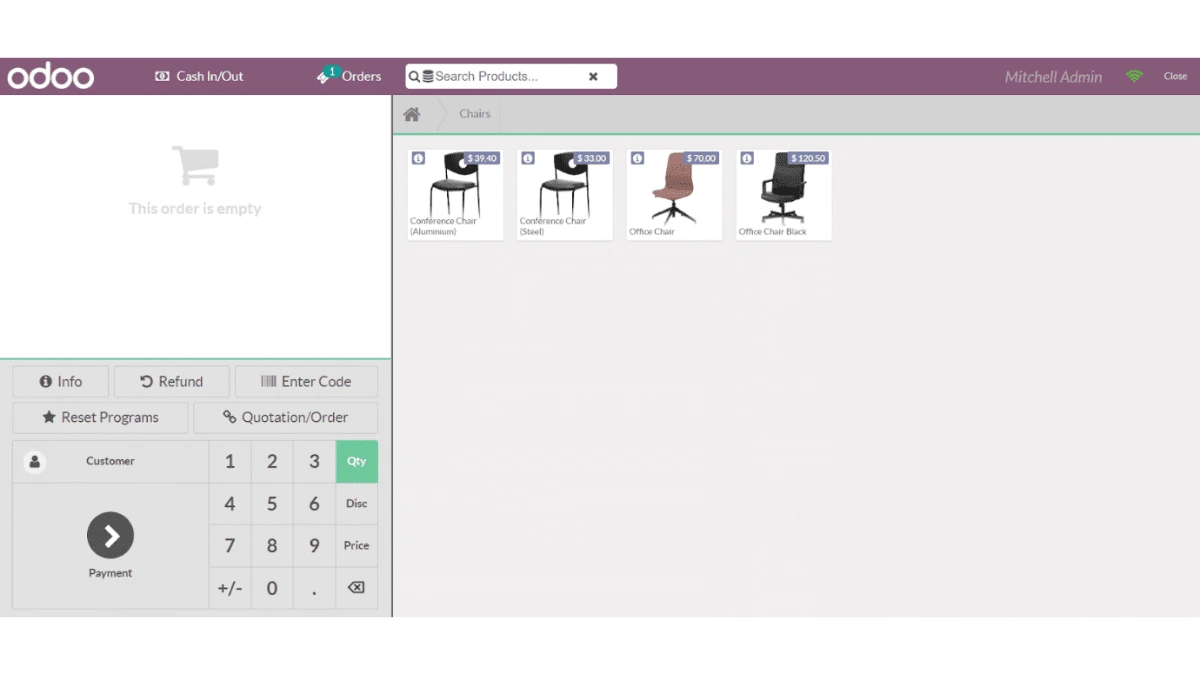Switch numpad to Price mode
Image resolution: width=1200 pixels, height=675 pixels.
(x=356, y=546)
